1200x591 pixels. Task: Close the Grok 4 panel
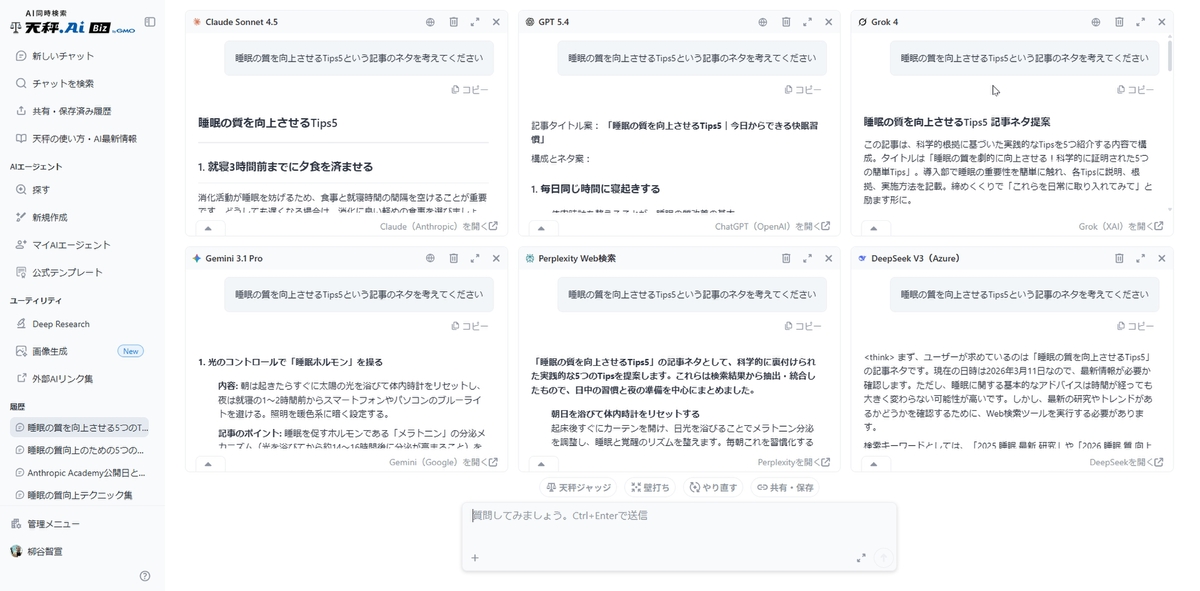click(x=1162, y=22)
